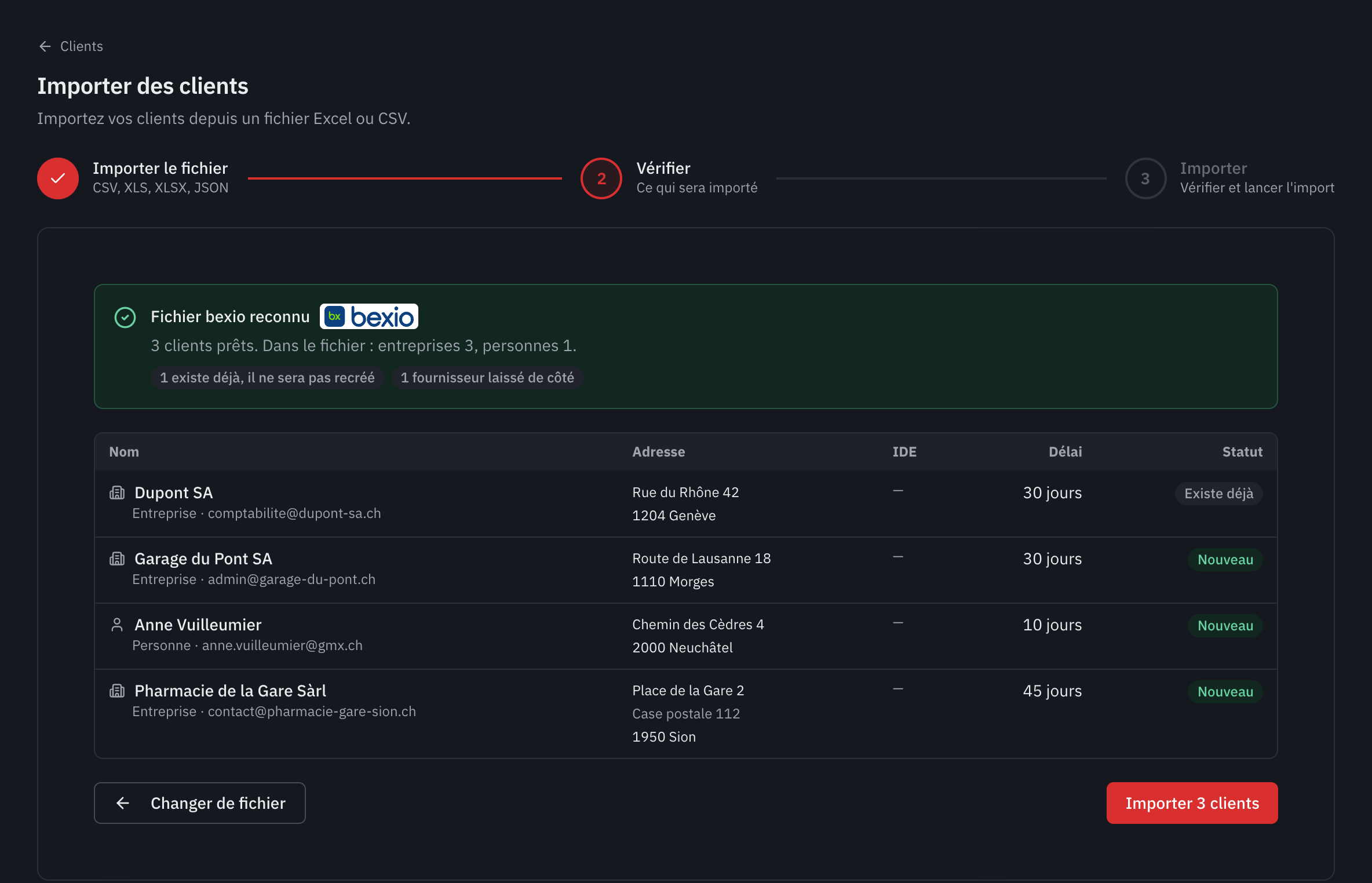Select the 'Garage du Pont SA' name
The image size is (1372, 883).
coord(203,559)
